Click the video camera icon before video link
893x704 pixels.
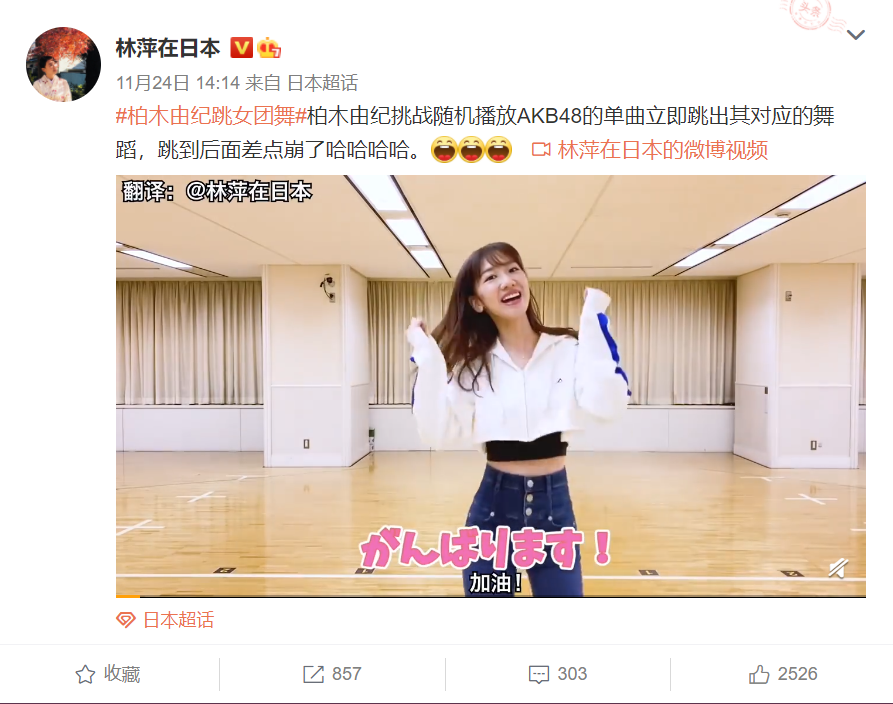pyautogui.click(x=540, y=150)
